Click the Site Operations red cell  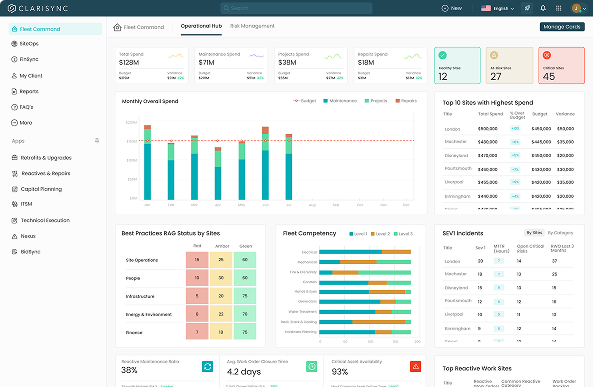pos(197,260)
